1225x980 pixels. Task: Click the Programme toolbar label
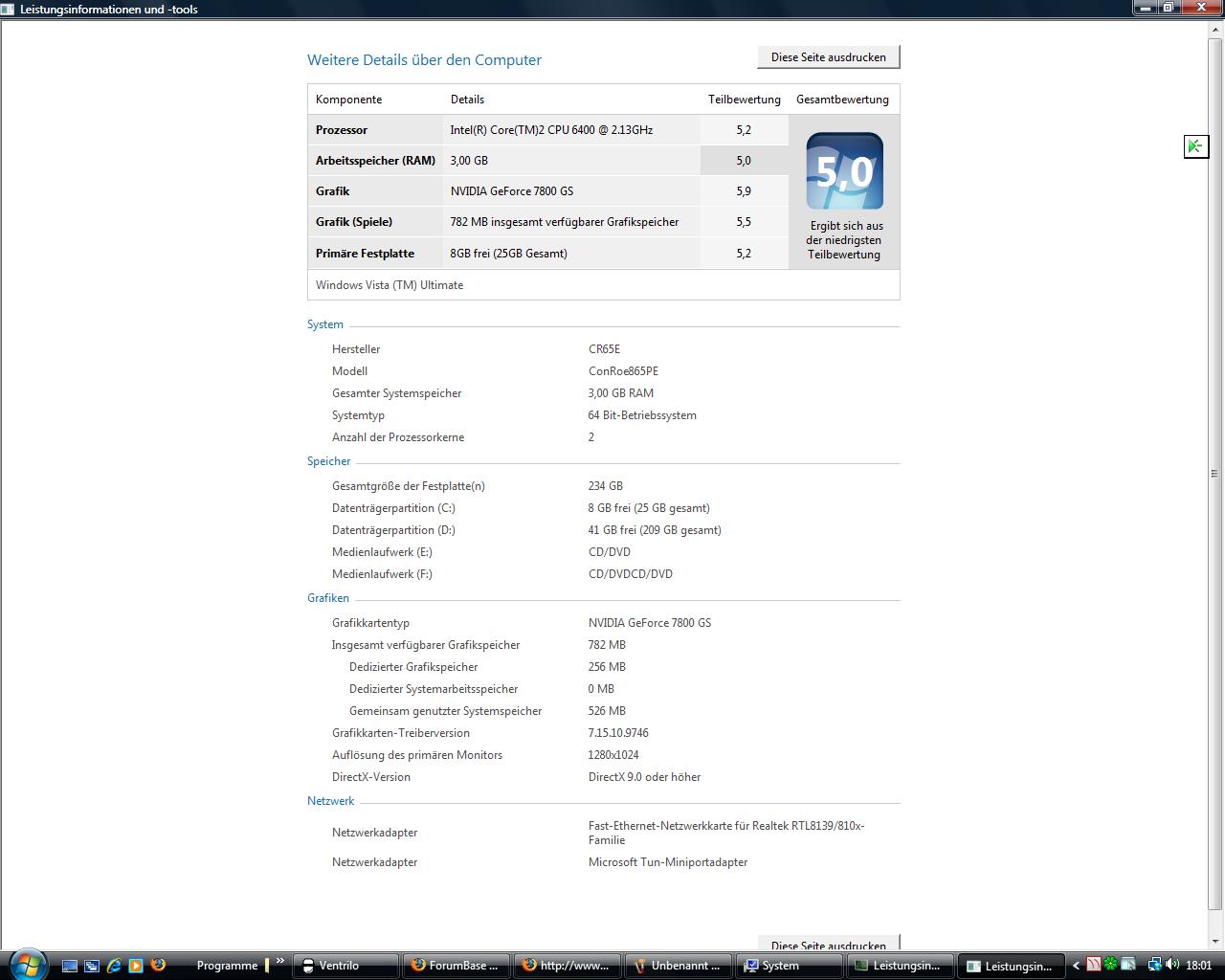point(227,966)
